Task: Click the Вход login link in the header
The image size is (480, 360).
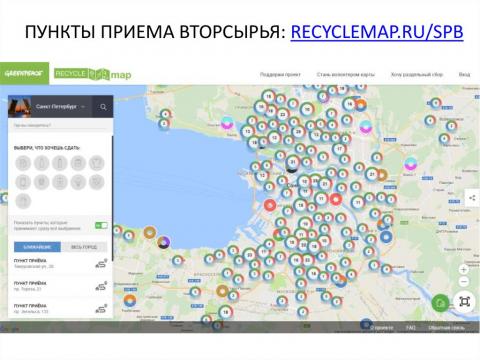Action: coord(464,74)
